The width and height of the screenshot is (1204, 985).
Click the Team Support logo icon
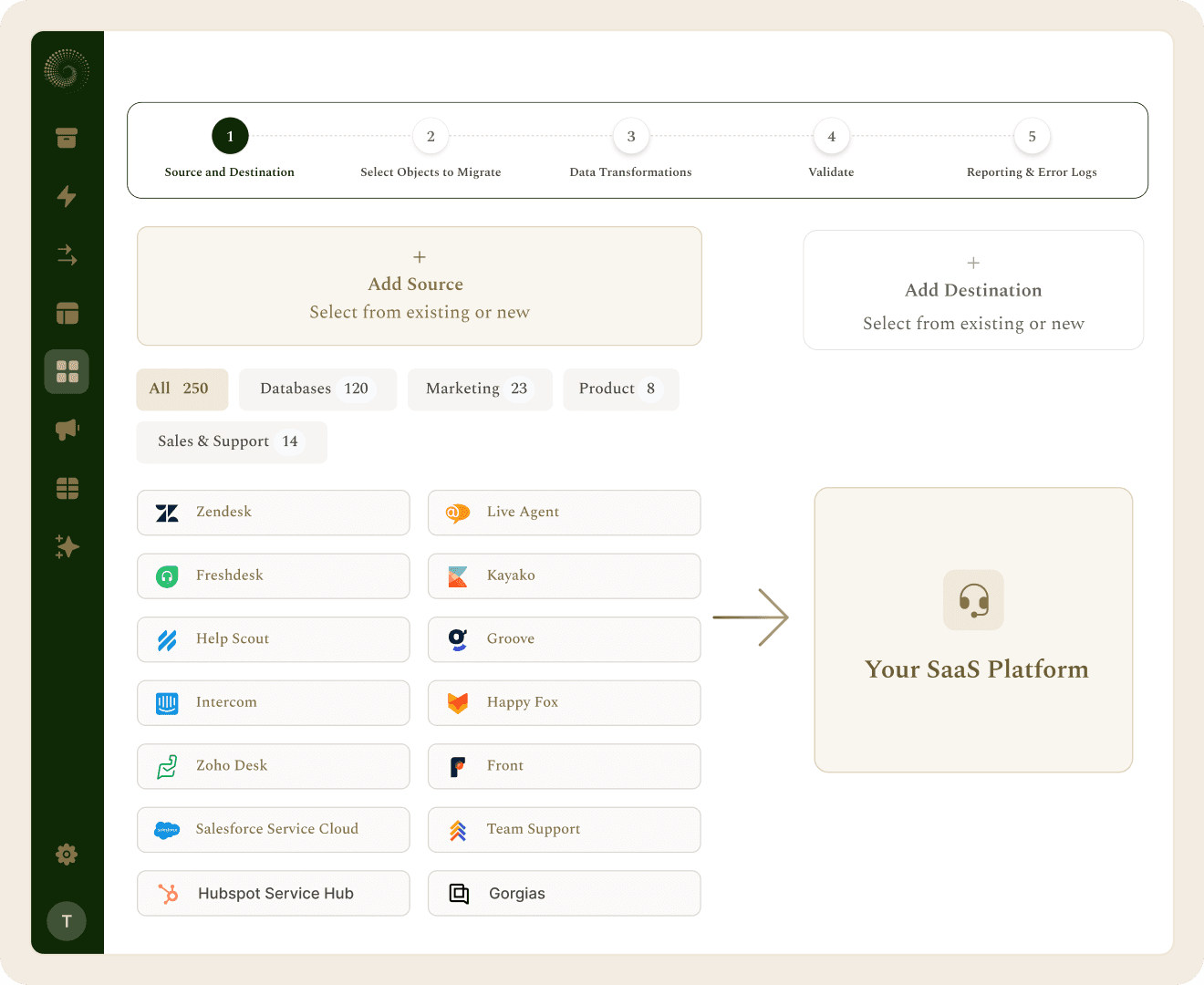click(458, 830)
